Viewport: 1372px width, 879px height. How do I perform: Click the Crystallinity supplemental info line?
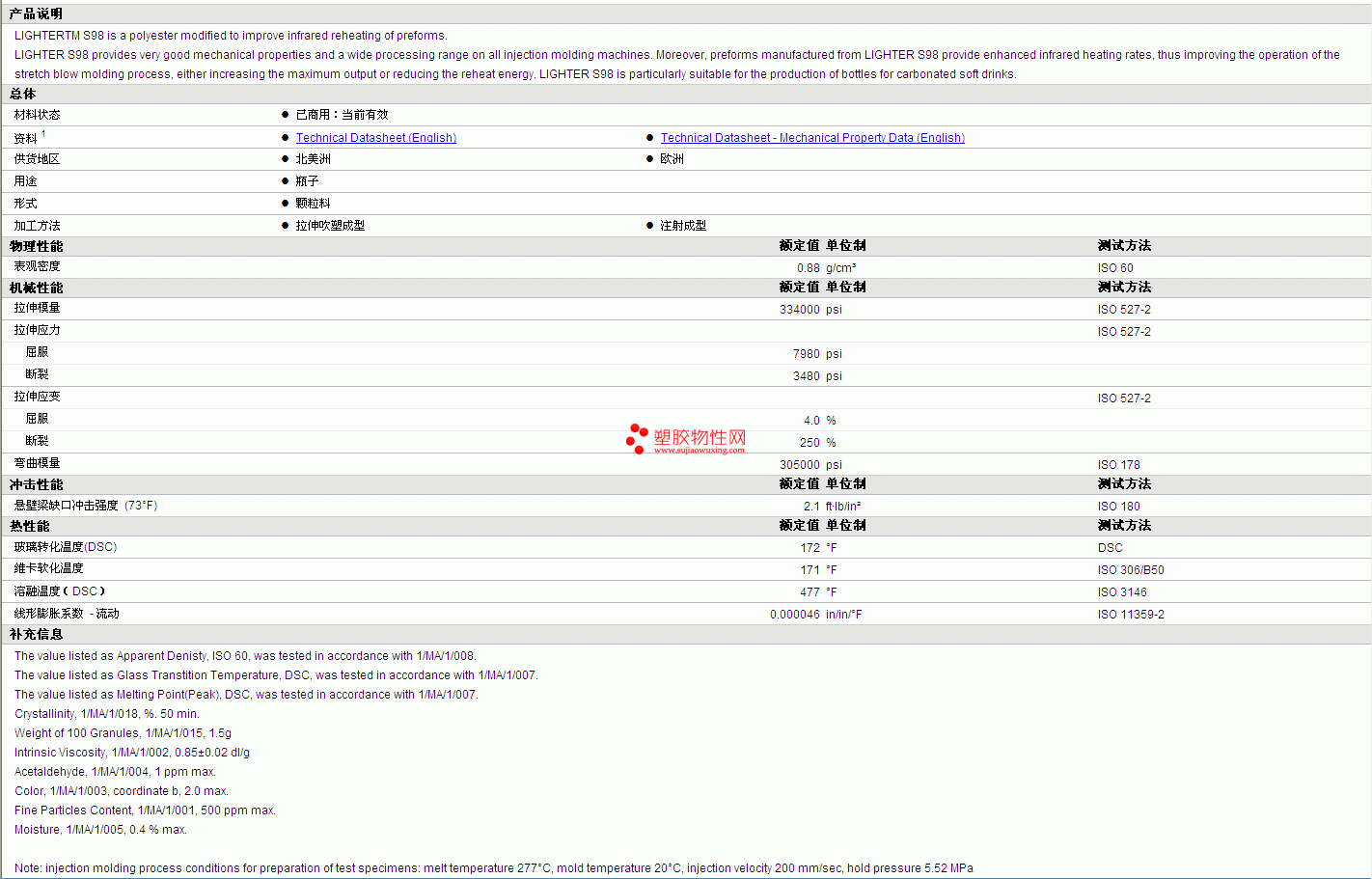click(107, 714)
